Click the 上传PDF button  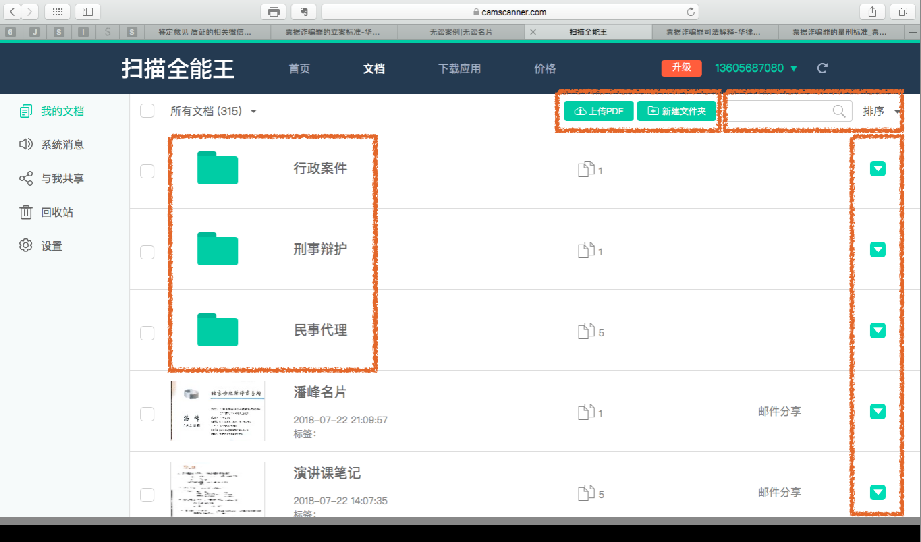[x=599, y=111]
